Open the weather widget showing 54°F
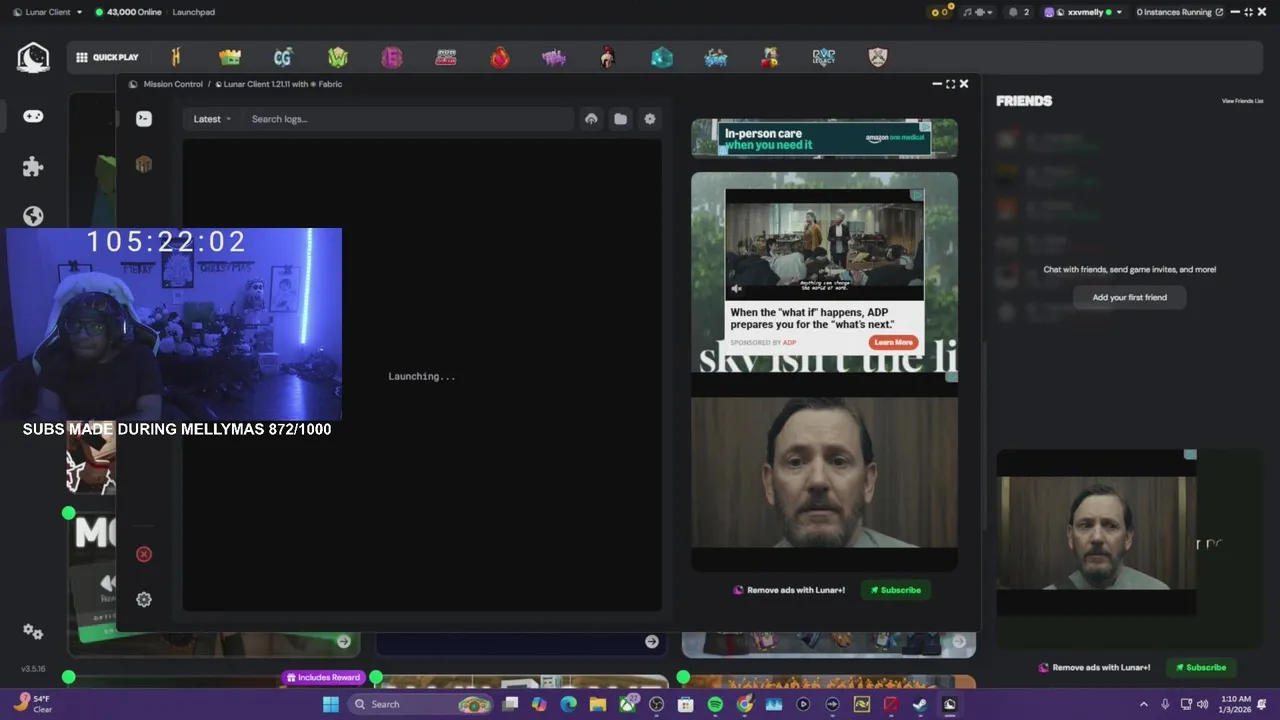1280x720 pixels. (x=33, y=704)
